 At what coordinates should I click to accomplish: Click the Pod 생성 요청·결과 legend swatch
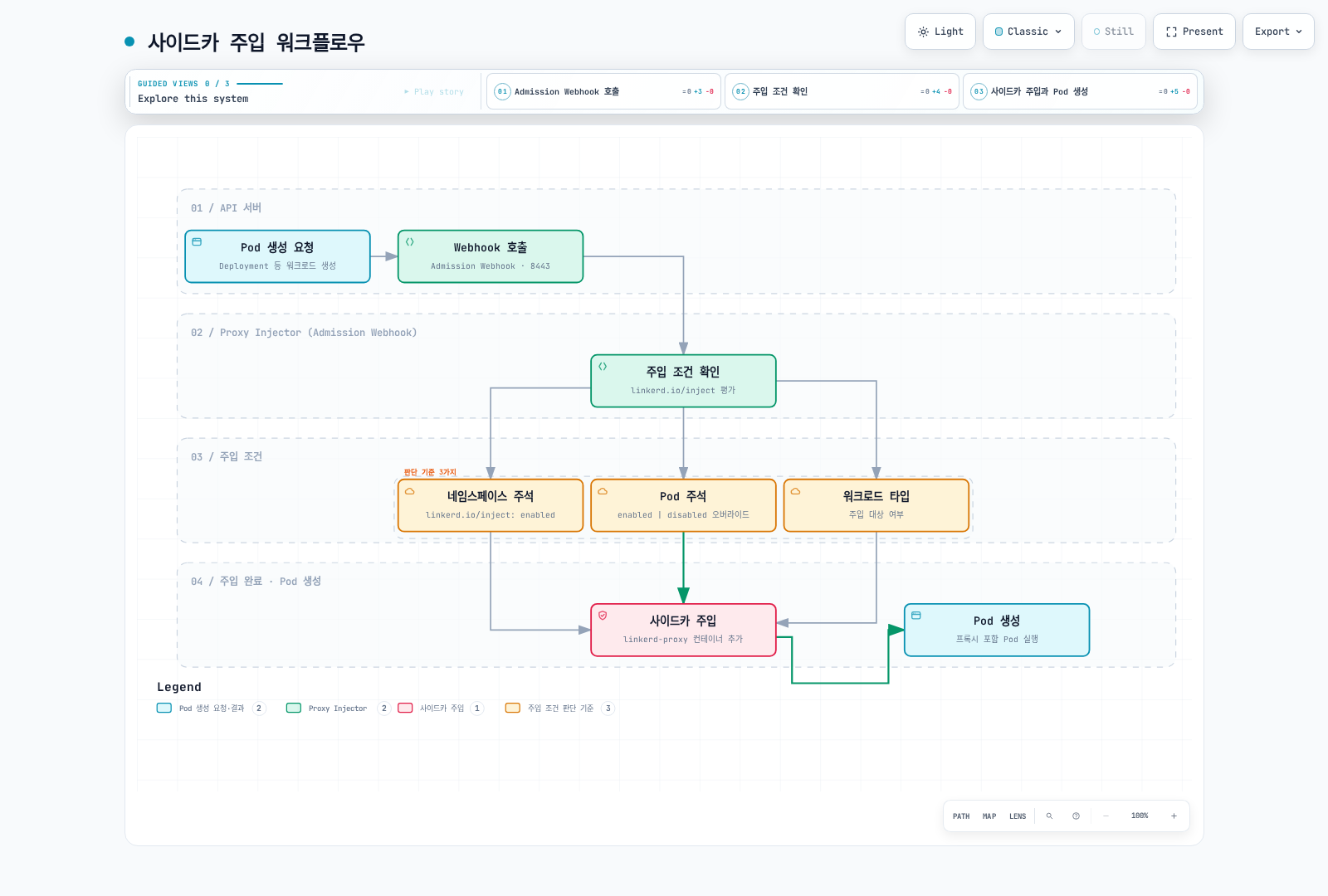click(x=164, y=708)
